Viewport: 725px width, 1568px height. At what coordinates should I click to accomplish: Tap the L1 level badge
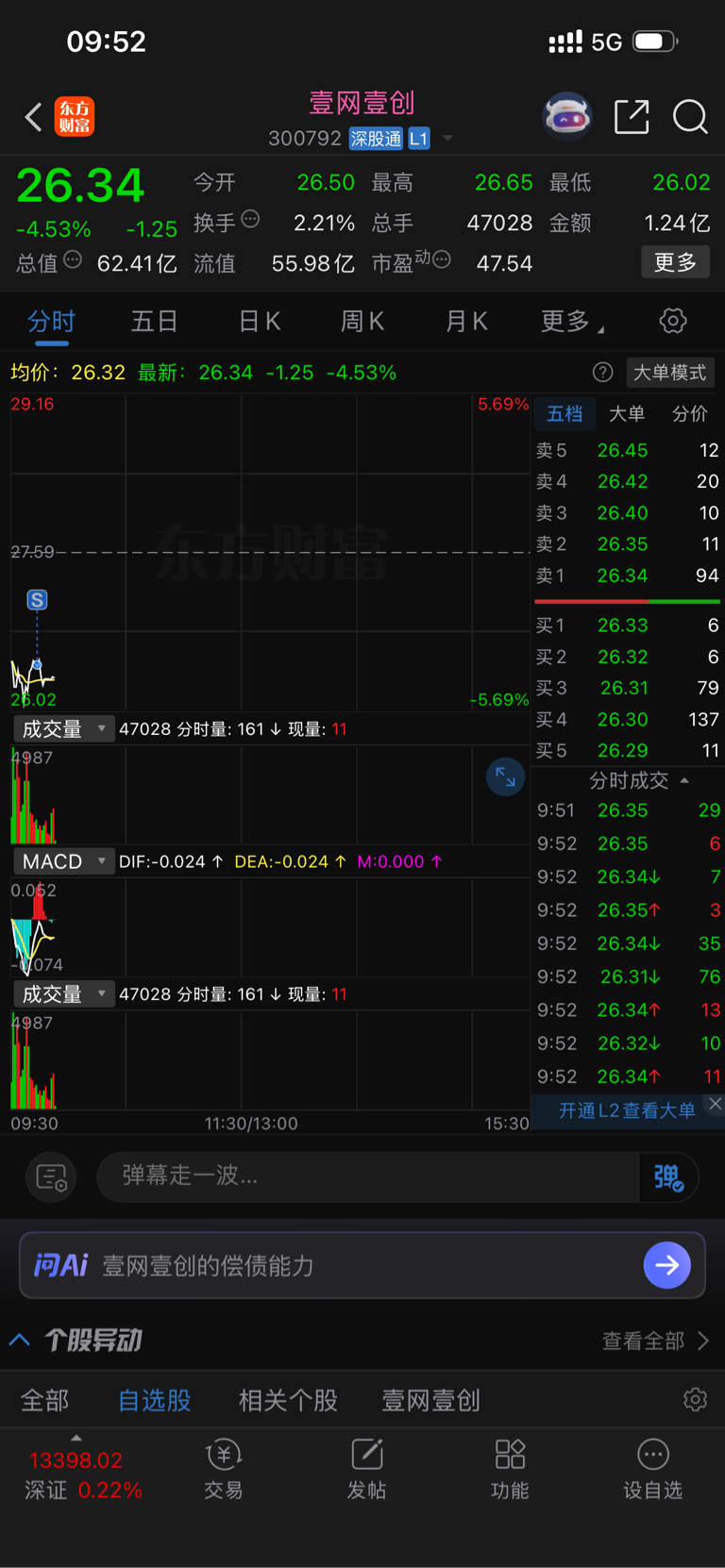tap(419, 139)
